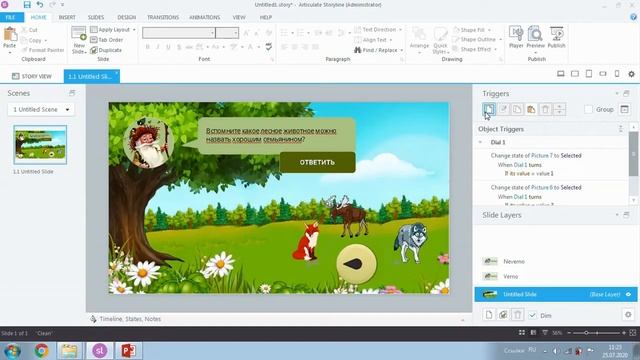Open file explorer from taskbar

point(70,351)
